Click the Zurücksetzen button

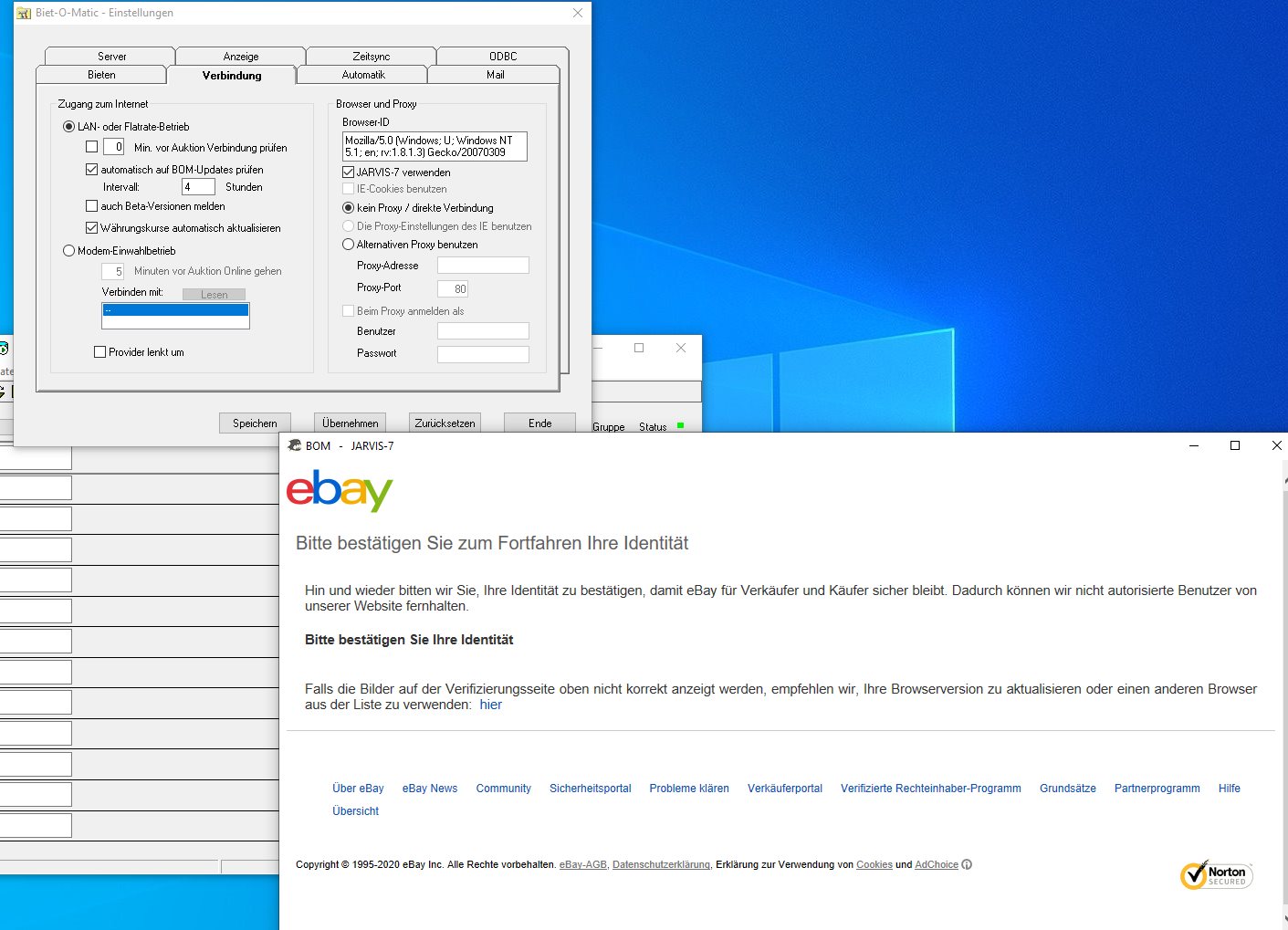445,423
